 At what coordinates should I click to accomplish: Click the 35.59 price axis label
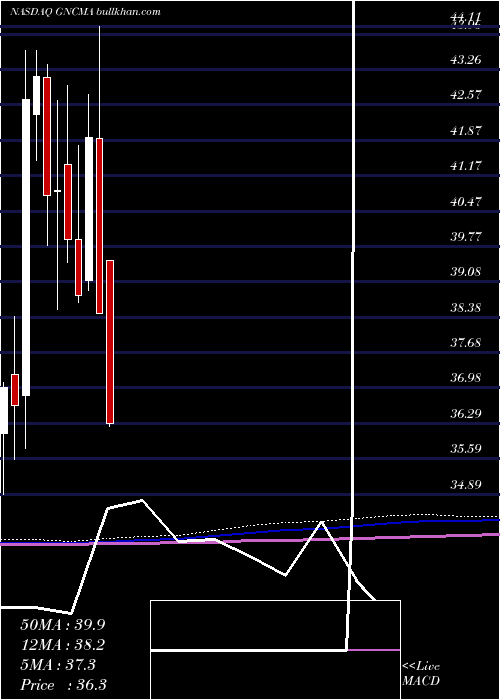466,449
